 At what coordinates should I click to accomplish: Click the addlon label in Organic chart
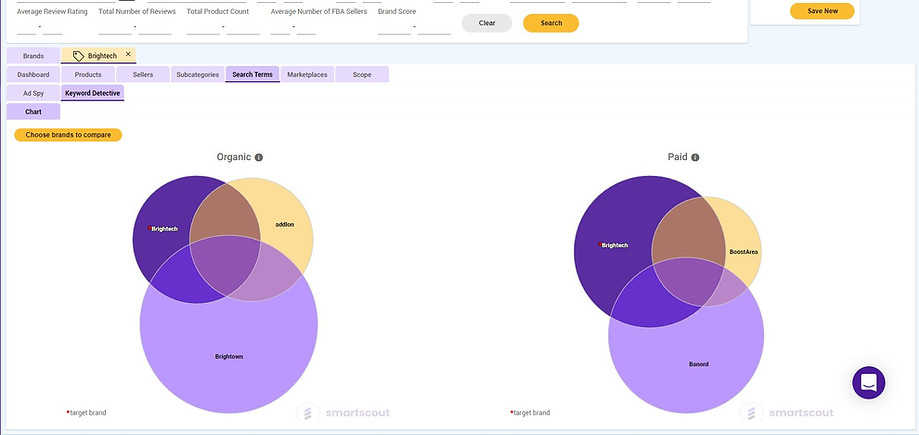[285, 225]
